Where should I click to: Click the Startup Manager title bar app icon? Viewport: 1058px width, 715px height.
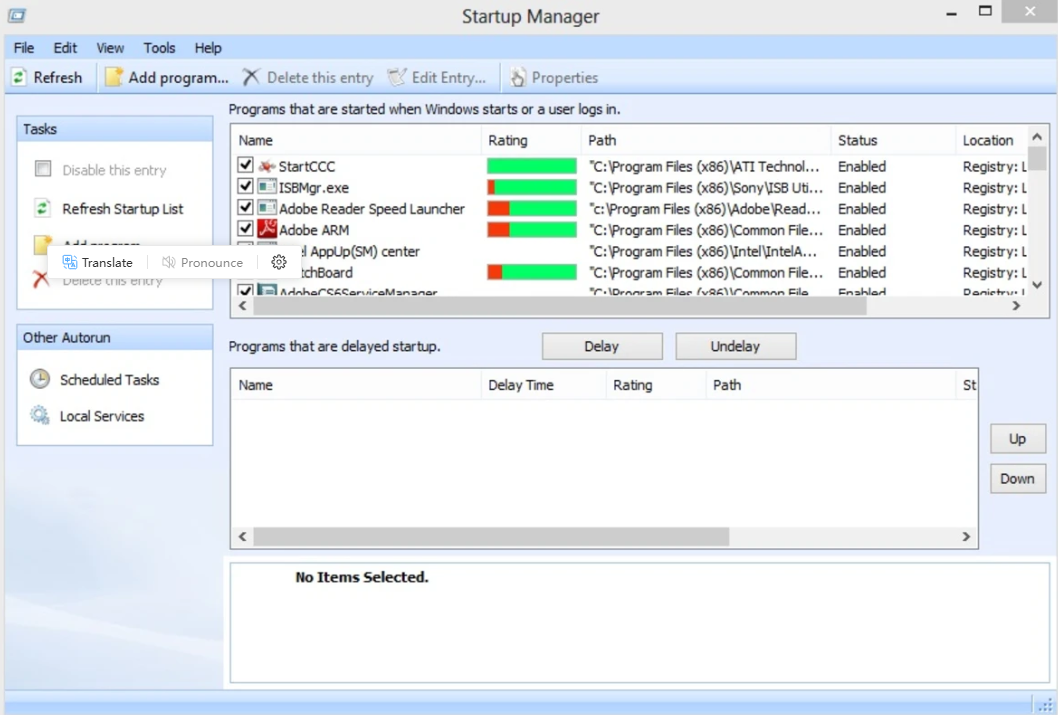[17, 15]
